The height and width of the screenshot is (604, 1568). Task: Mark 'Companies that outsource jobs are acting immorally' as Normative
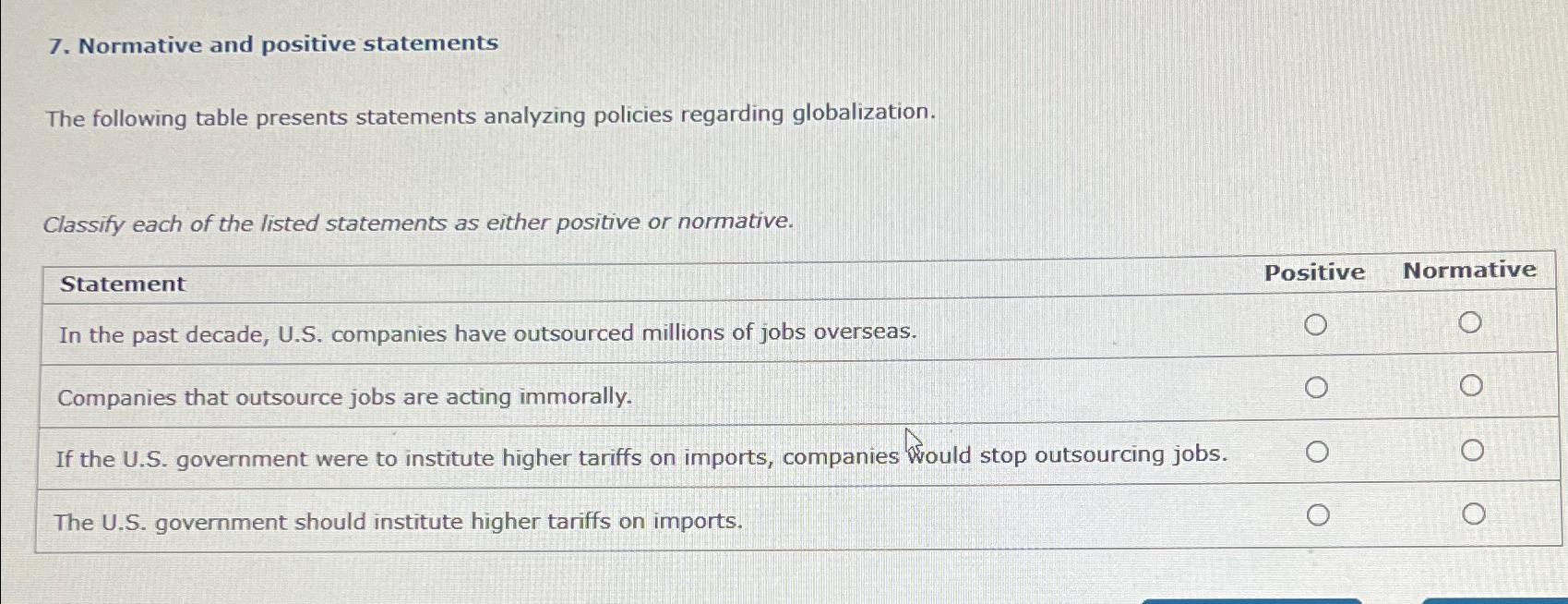[1471, 385]
